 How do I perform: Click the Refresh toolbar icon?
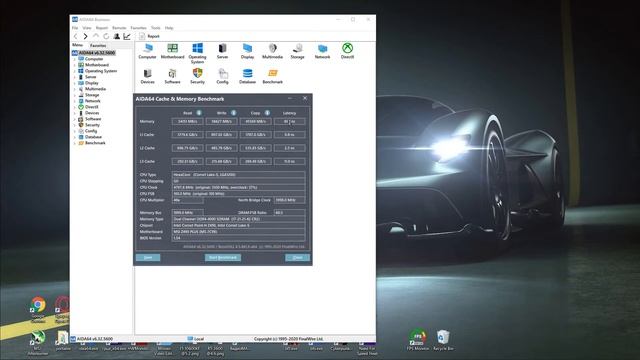pos(106,36)
